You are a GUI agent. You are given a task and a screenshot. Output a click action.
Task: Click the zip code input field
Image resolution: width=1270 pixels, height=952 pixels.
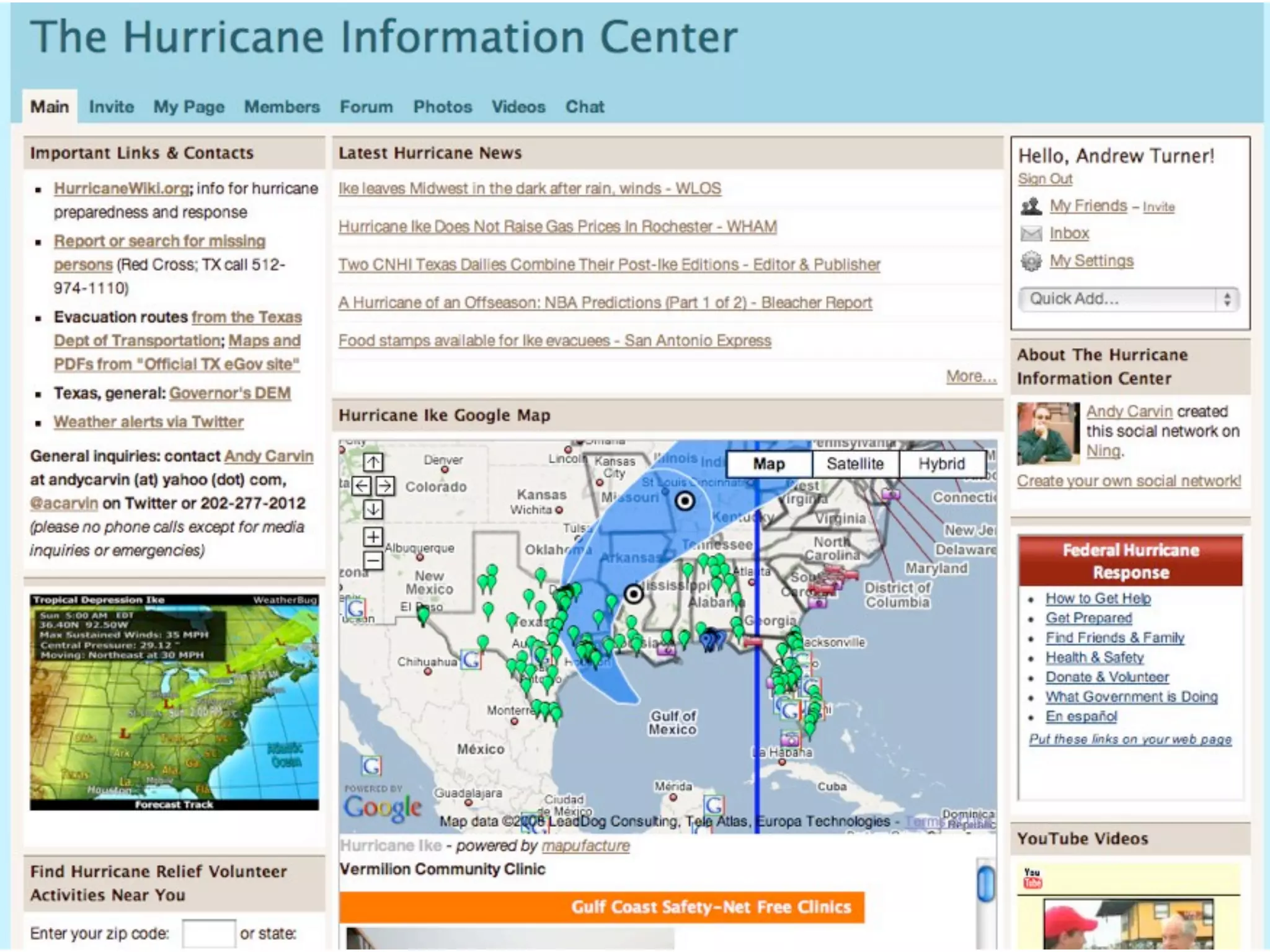click(x=208, y=933)
